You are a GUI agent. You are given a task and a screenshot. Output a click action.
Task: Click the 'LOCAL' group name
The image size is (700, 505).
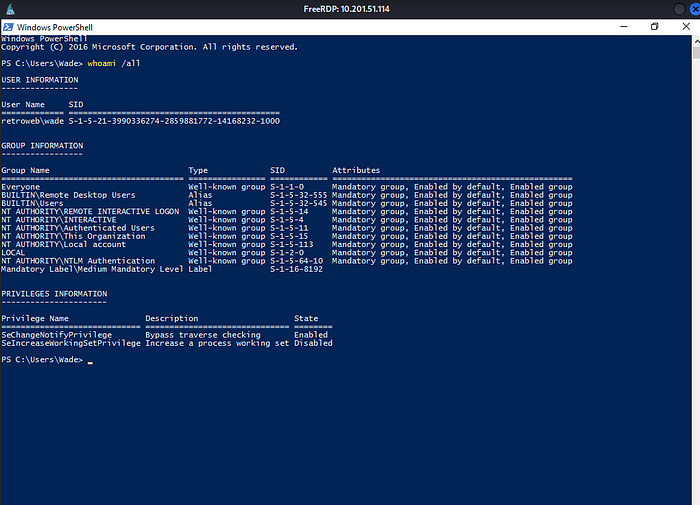click(x=13, y=253)
